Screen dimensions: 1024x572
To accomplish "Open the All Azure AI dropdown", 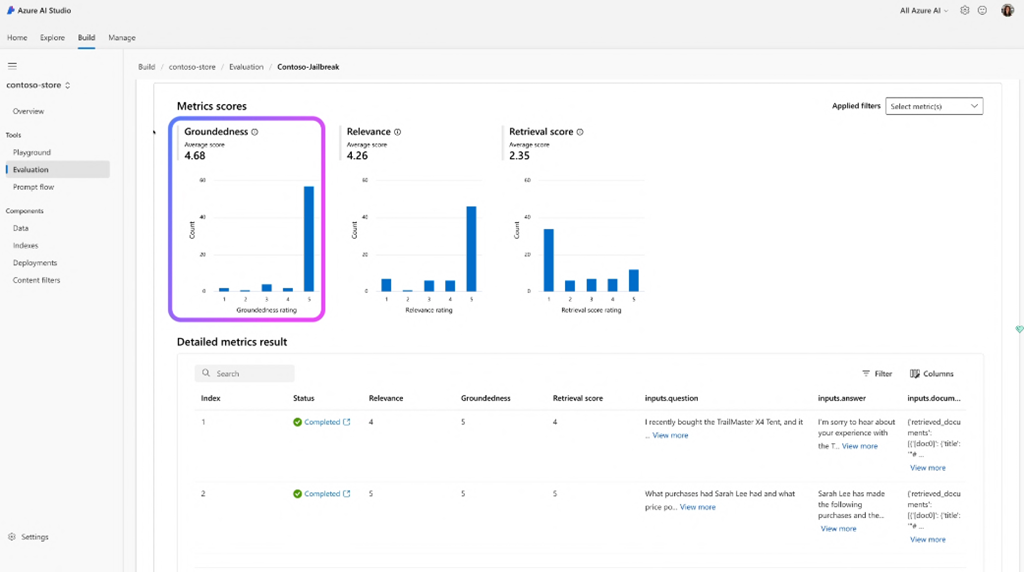I will click(x=925, y=10).
